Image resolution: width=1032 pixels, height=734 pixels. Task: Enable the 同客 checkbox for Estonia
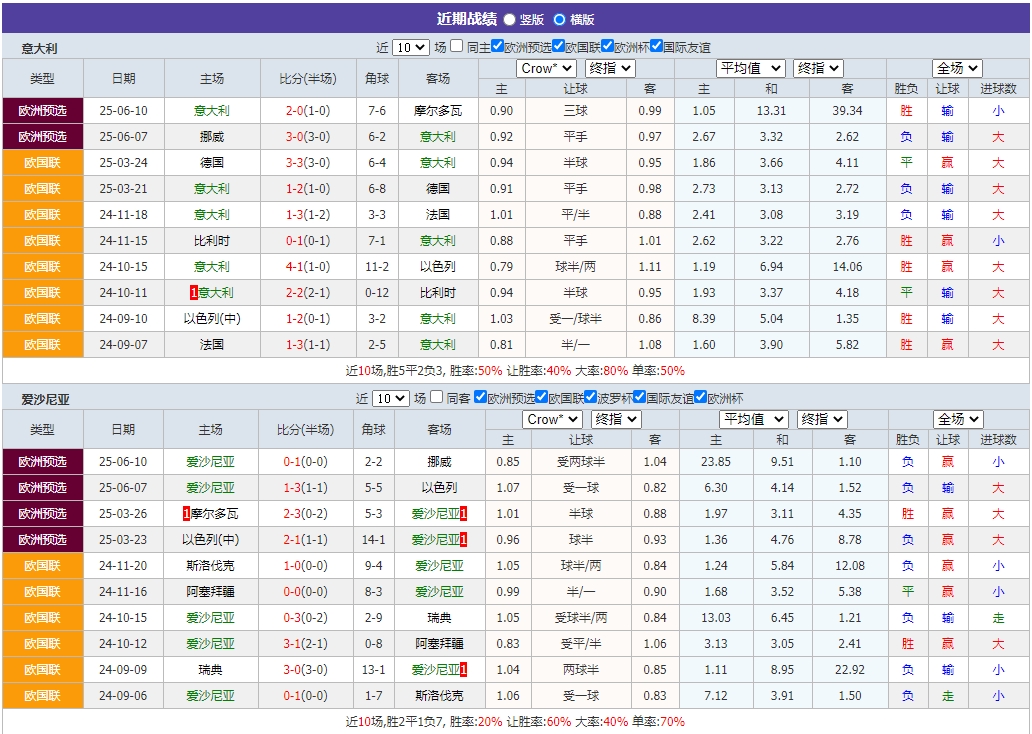pyautogui.click(x=435, y=397)
